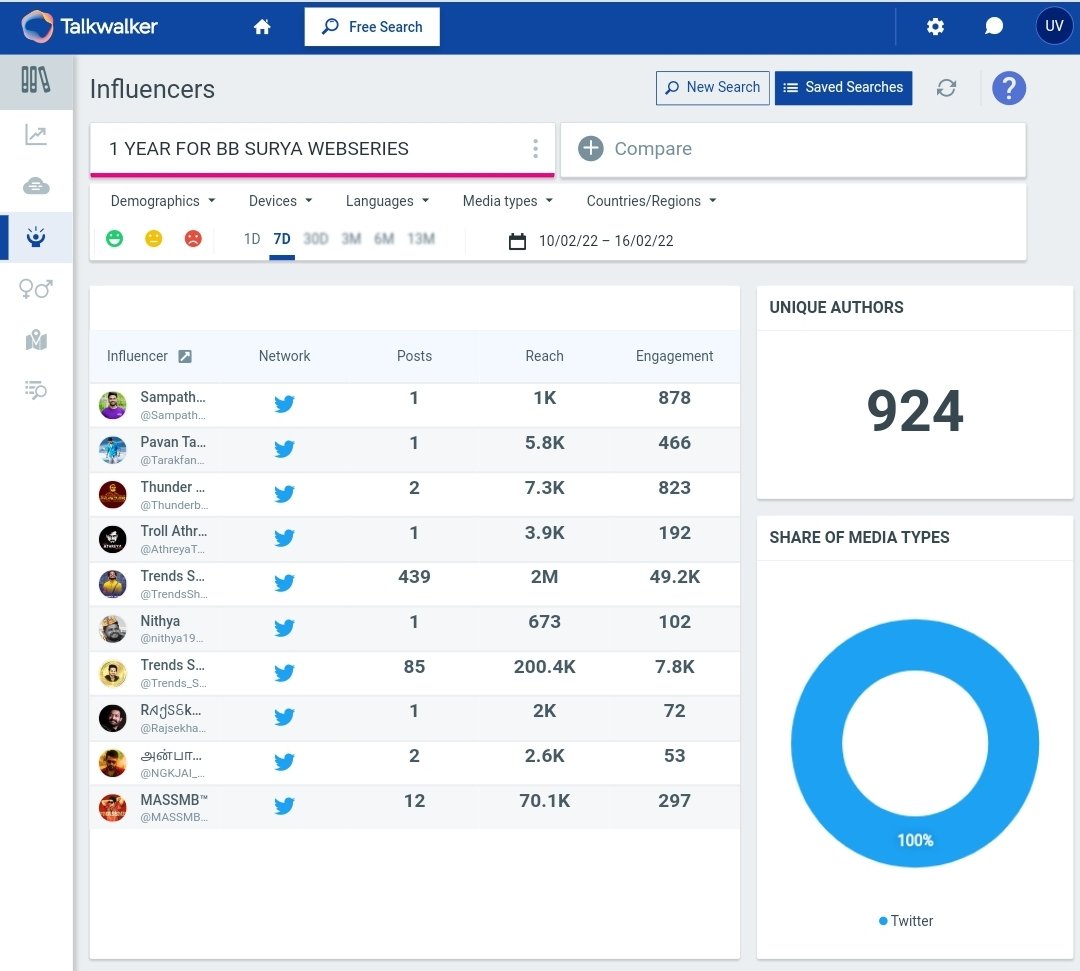
Task: Expand the Languages dropdown
Action: pos(388,201)
